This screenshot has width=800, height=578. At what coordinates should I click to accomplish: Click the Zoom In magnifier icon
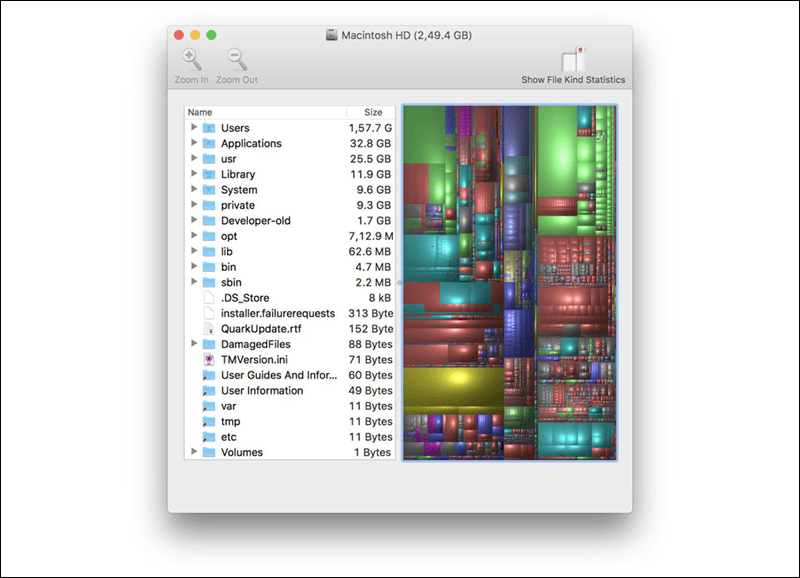pyautogui.click(x=190, y=57)
